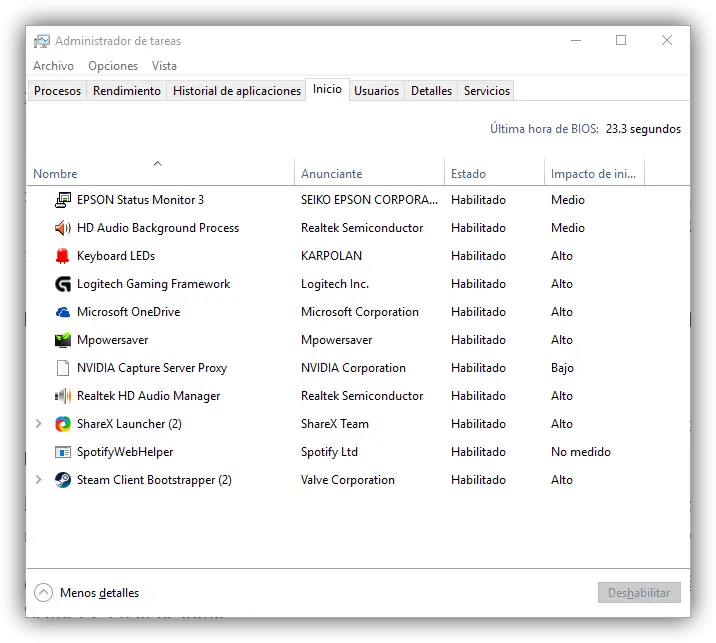Click the Logitech Gaming Framework icon
The image size is (716, 643).
coord(63,284)
